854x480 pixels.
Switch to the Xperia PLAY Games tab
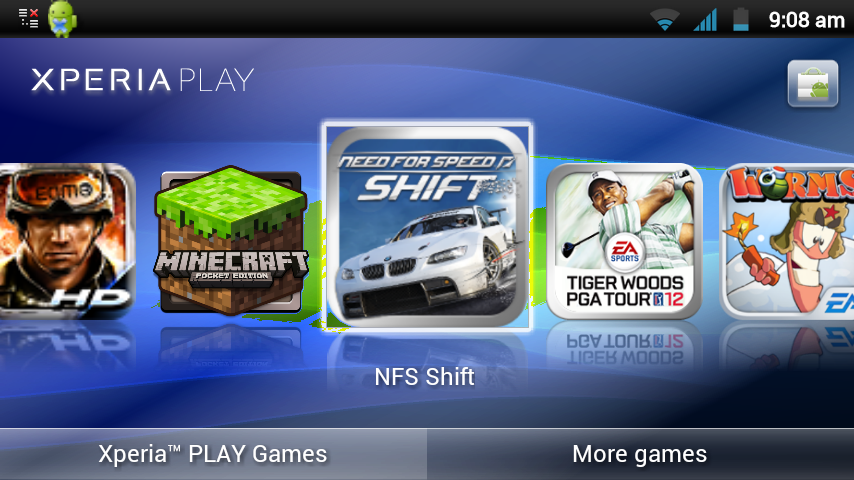pos(213,454)
